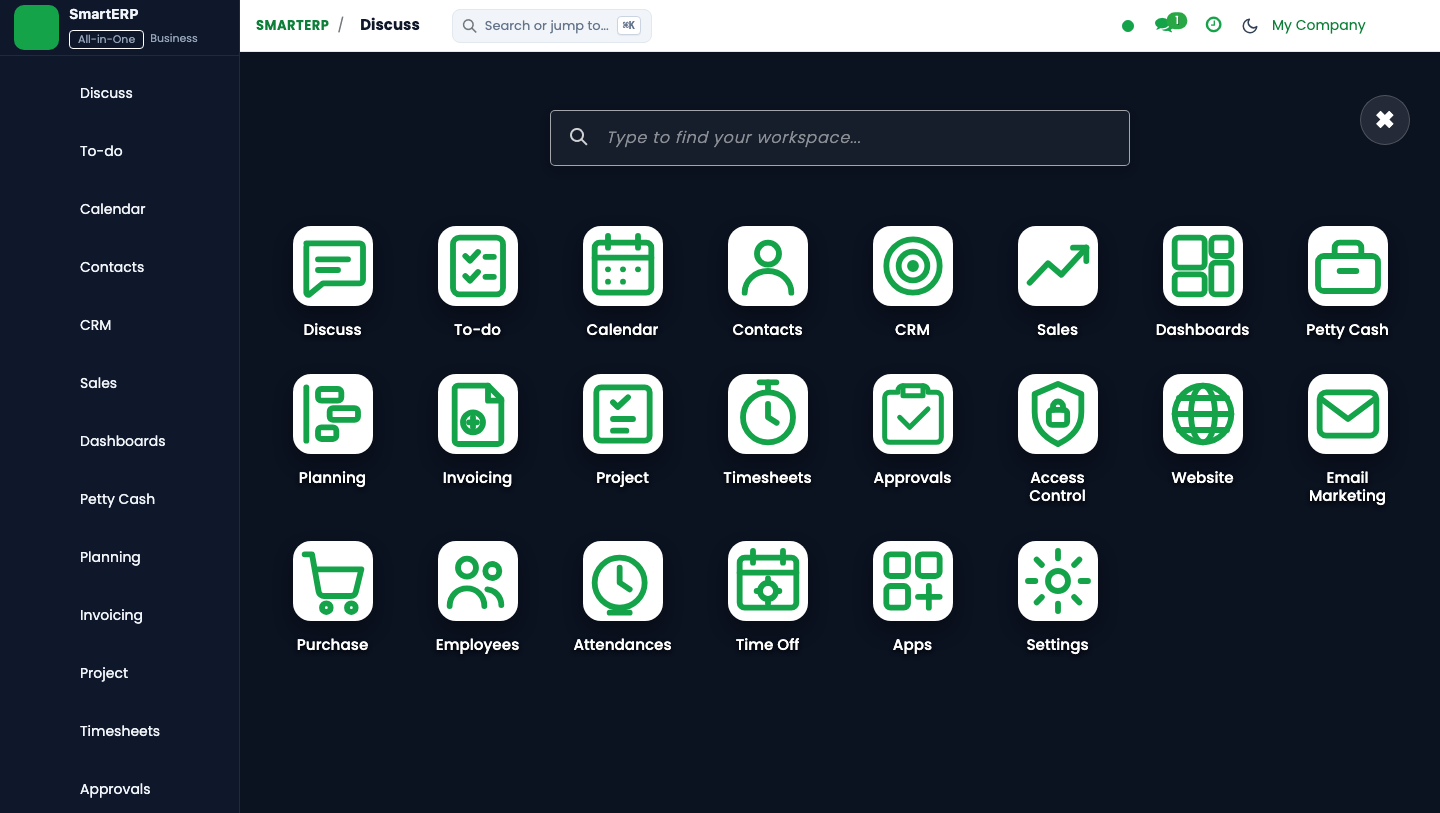Open Project from the sidebar

click(104, 673)
